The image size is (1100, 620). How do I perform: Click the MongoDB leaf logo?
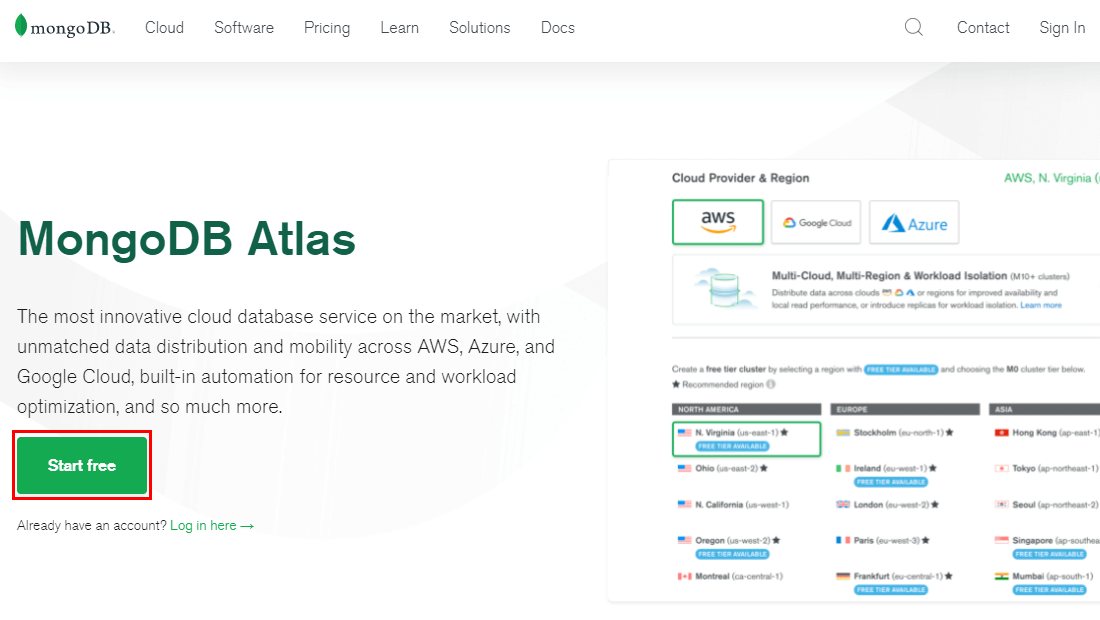(x=21, y=25)
